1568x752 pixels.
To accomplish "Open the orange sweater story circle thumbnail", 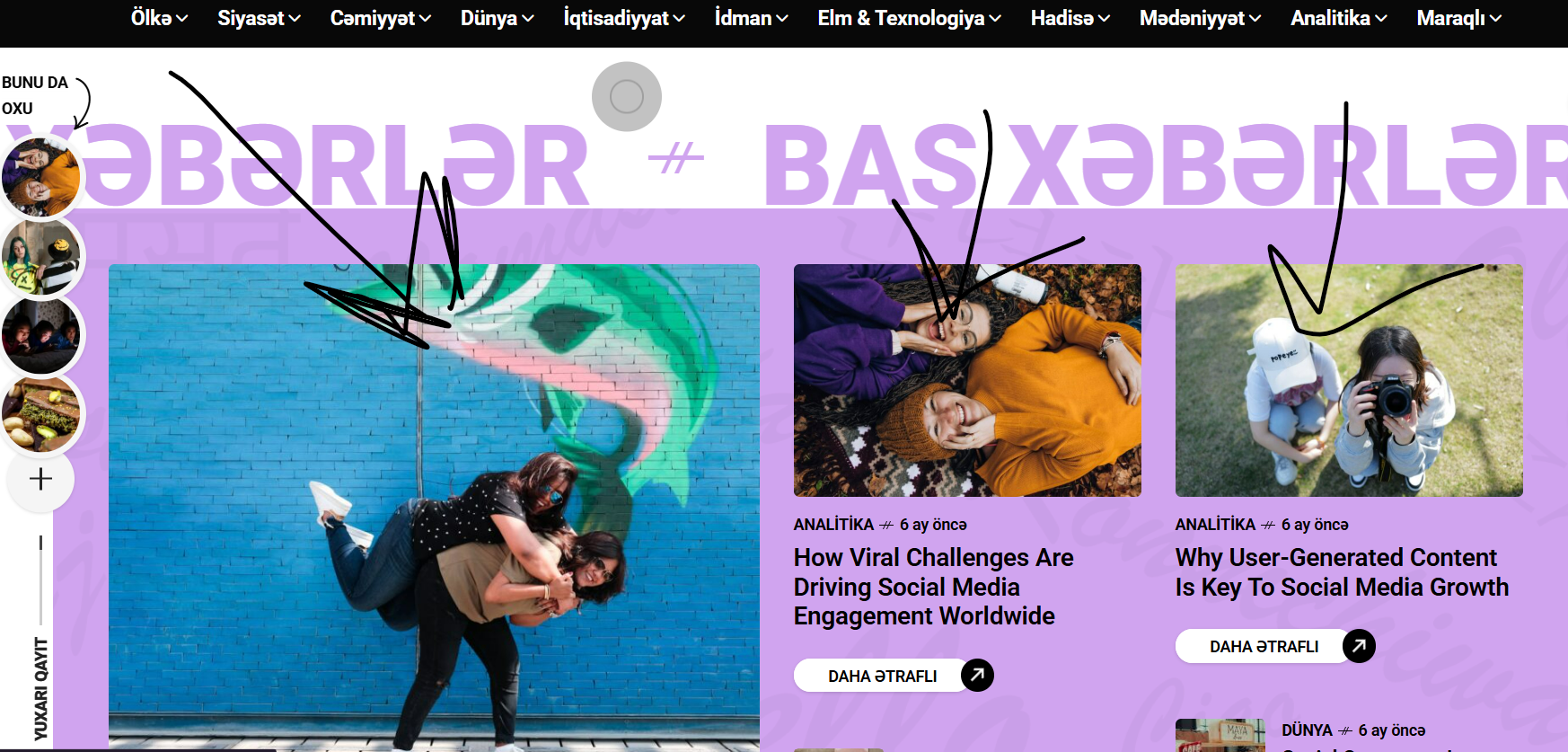I will pyautogui.click(x=41, y=177).
